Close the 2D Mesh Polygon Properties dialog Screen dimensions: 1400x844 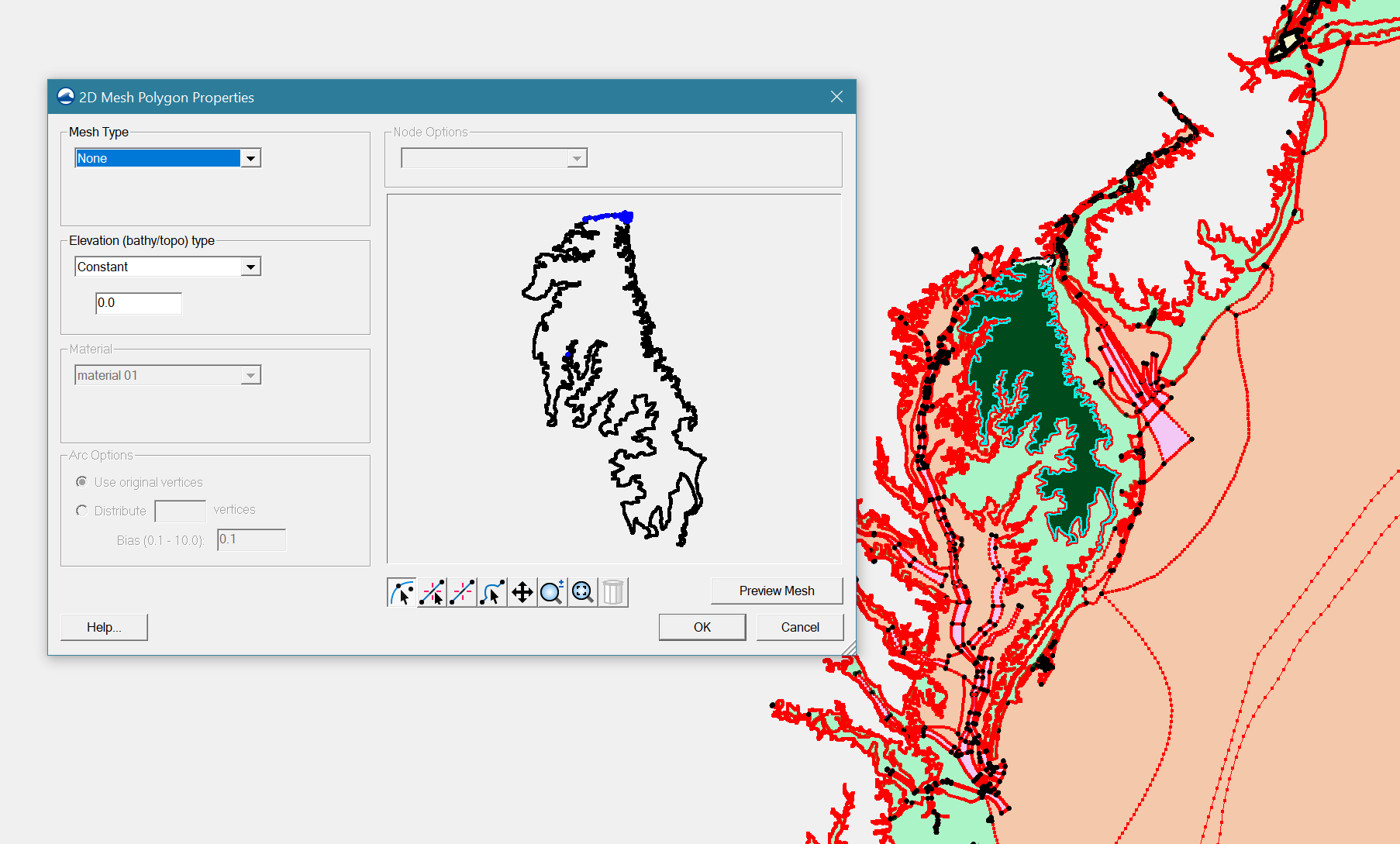click(836, 97)
